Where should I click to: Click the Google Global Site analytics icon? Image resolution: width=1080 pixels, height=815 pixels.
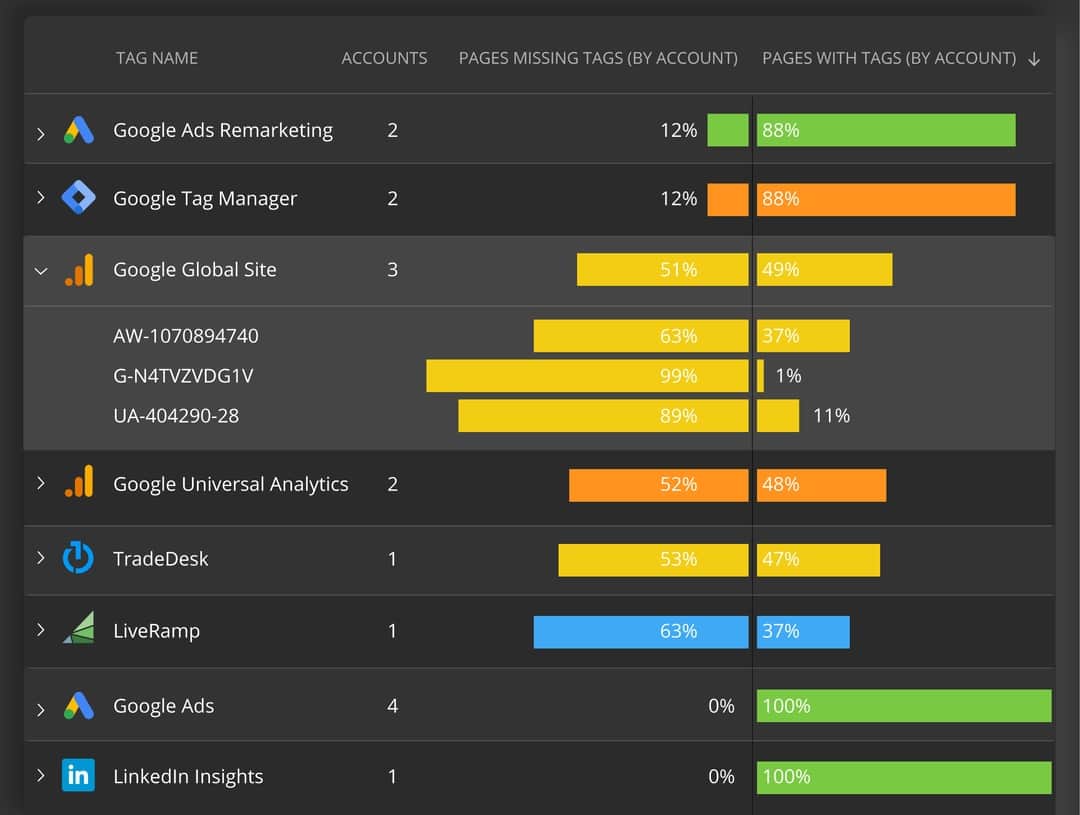point(79,269)
